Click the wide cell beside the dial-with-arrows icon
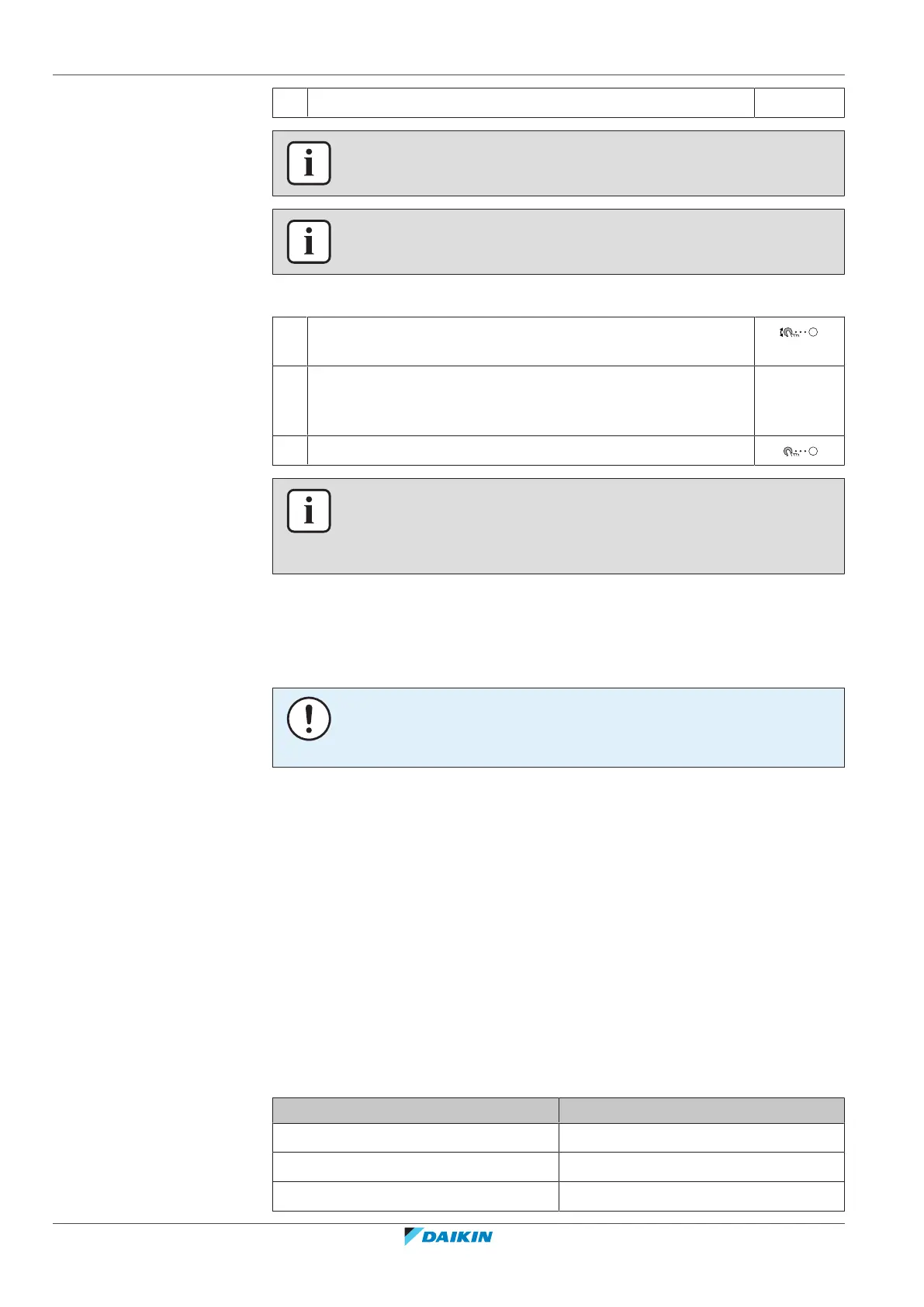 (x=531, y=341)
